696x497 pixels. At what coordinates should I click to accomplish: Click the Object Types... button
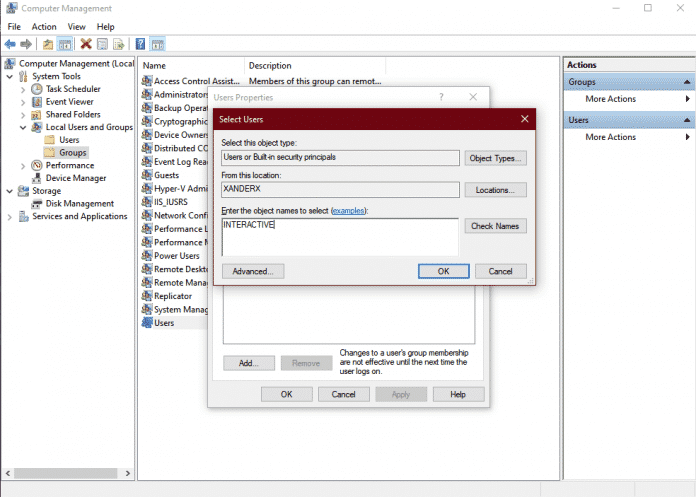tap(495, 158)
